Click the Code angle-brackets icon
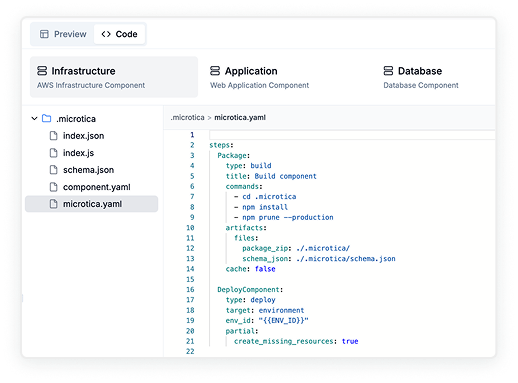 (x=106, y=34)
